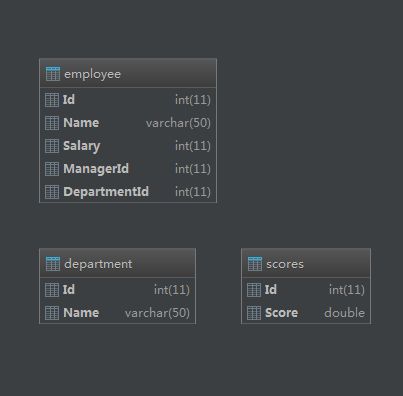Click the column icon beside department Name
Image resolution: width=403 pixels, height=396 pixels.
click(x=52, y=313)
